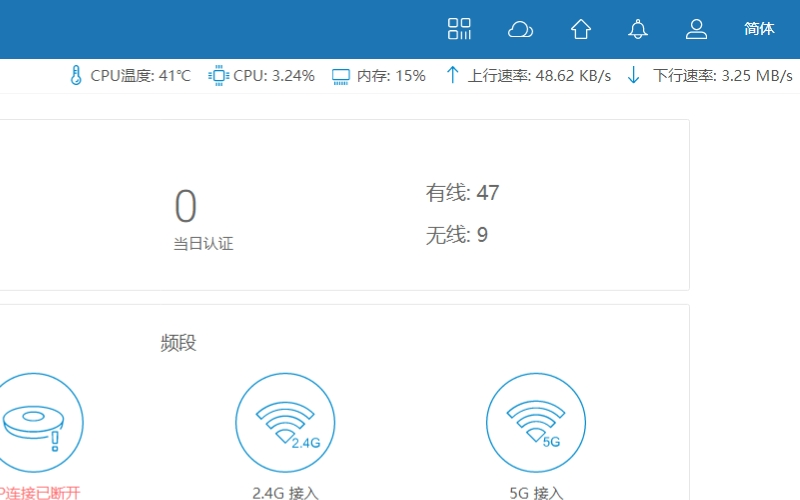
Task: Open the user account icon
Action: point(696,29)
